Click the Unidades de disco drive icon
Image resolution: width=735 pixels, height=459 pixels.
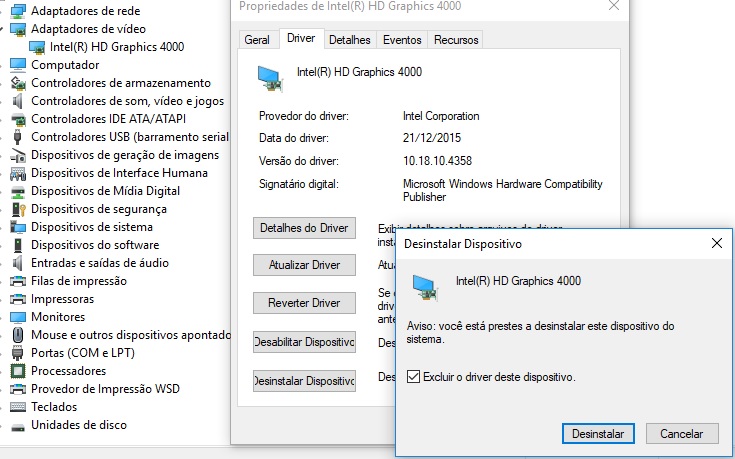click(18, 427)
